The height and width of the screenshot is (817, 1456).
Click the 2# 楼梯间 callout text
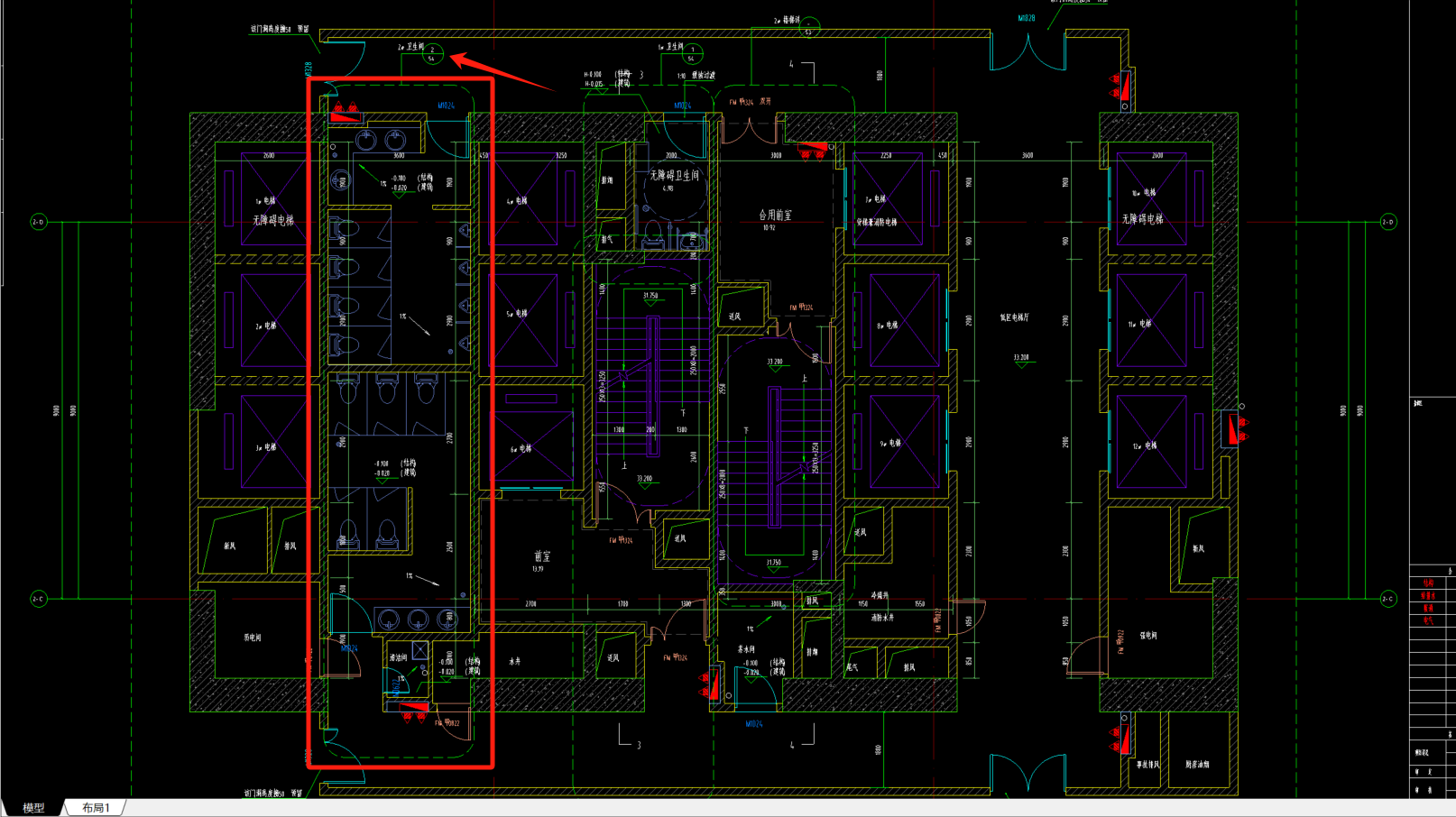pos(787,20)
